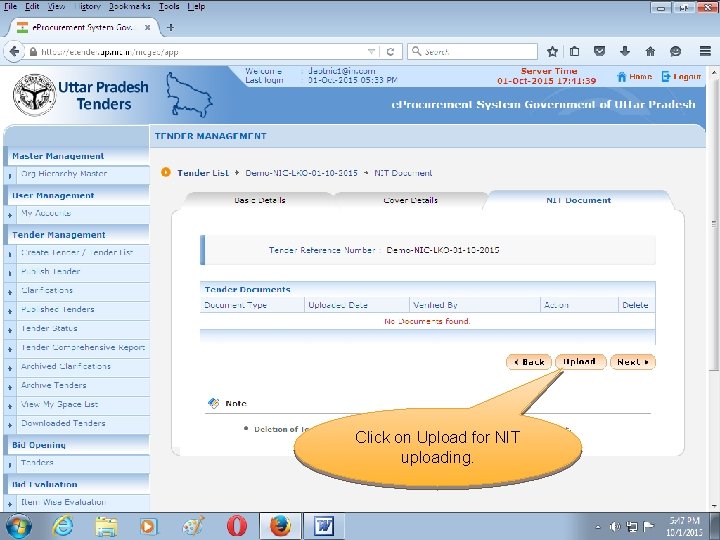Click the browser Search box
The height and width of the screenshot is (540, 720).
(472, 51)
